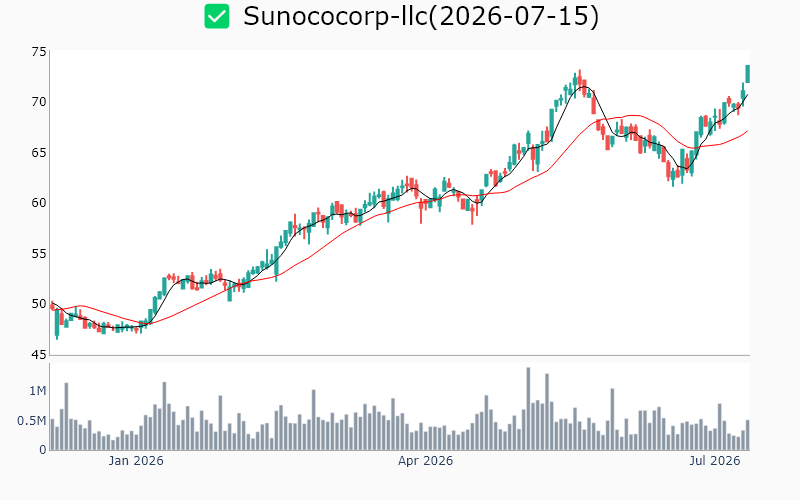Image resolution: width=800 pixels, height=500 pixels.
Task: Click the 60 price axis label
Action: [x=39, y=203]
